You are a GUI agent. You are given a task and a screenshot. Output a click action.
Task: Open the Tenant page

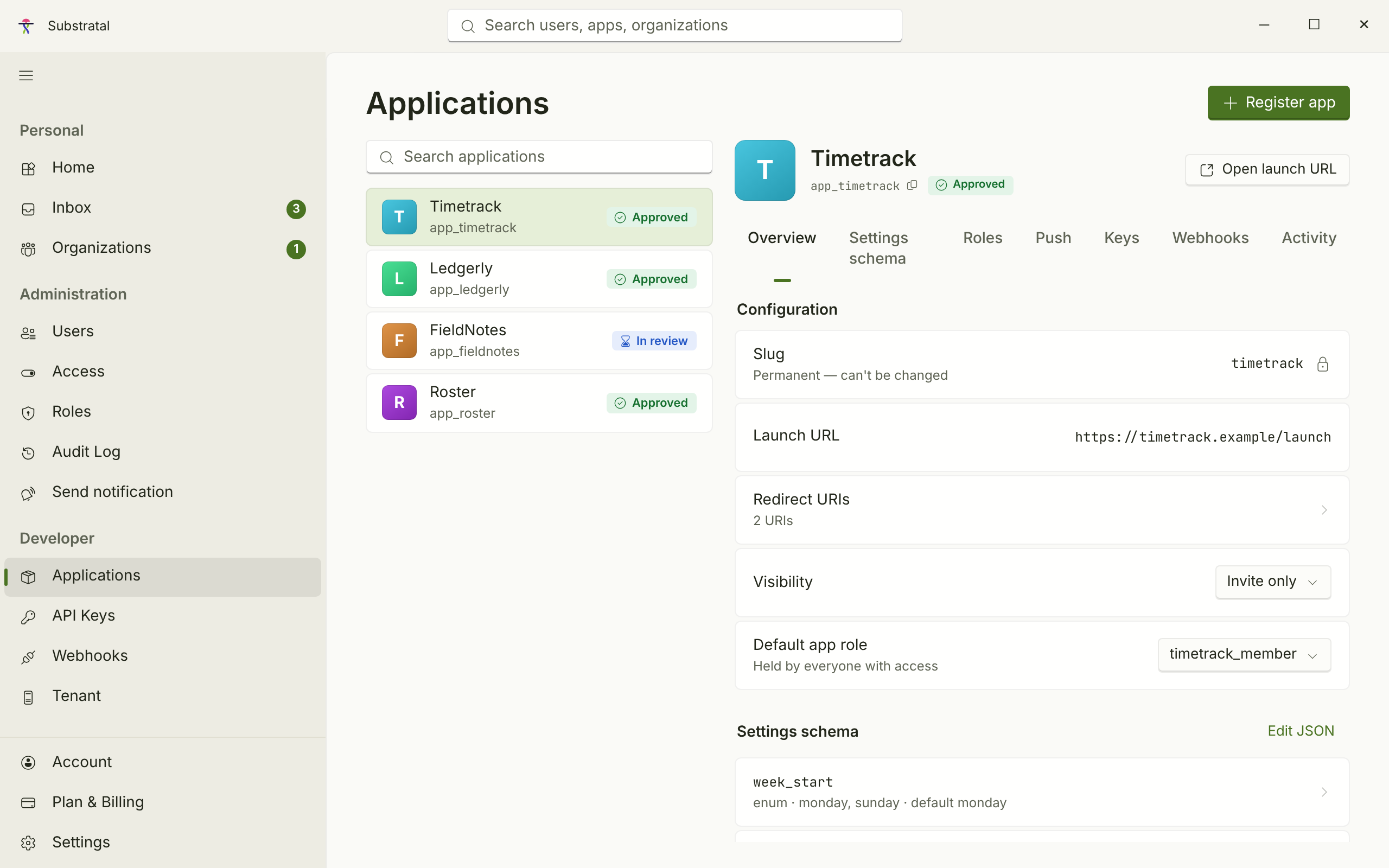pyautogui.click(x=162, y=697)
